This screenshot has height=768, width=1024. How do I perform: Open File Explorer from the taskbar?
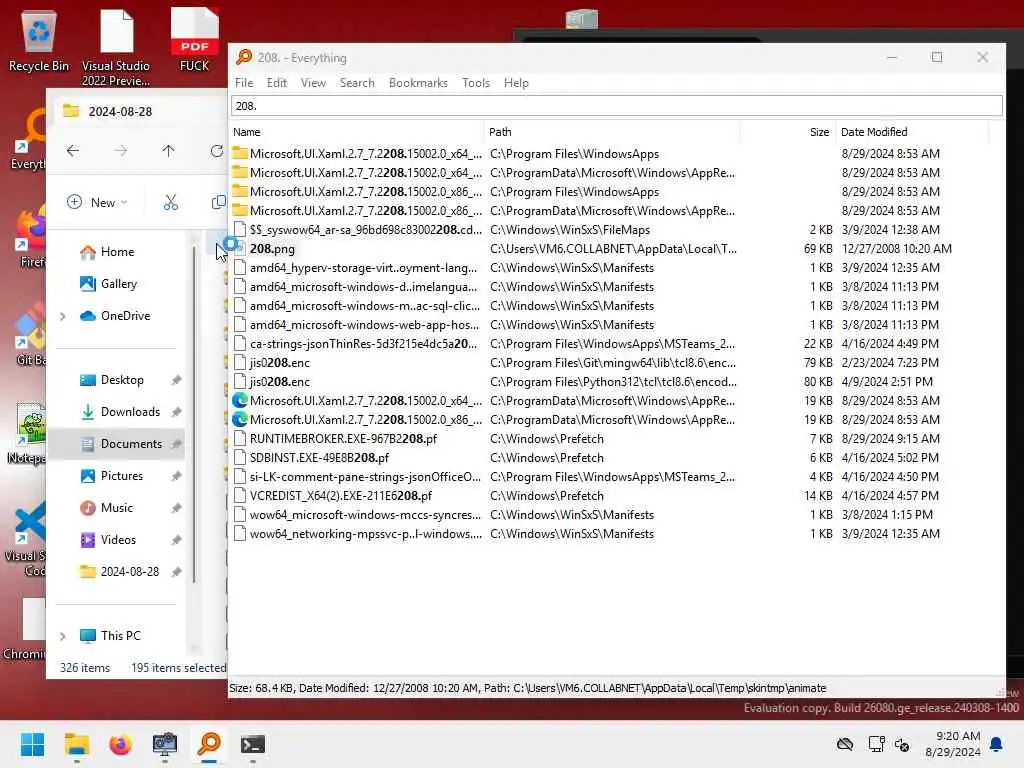click(x=77, y=744)
